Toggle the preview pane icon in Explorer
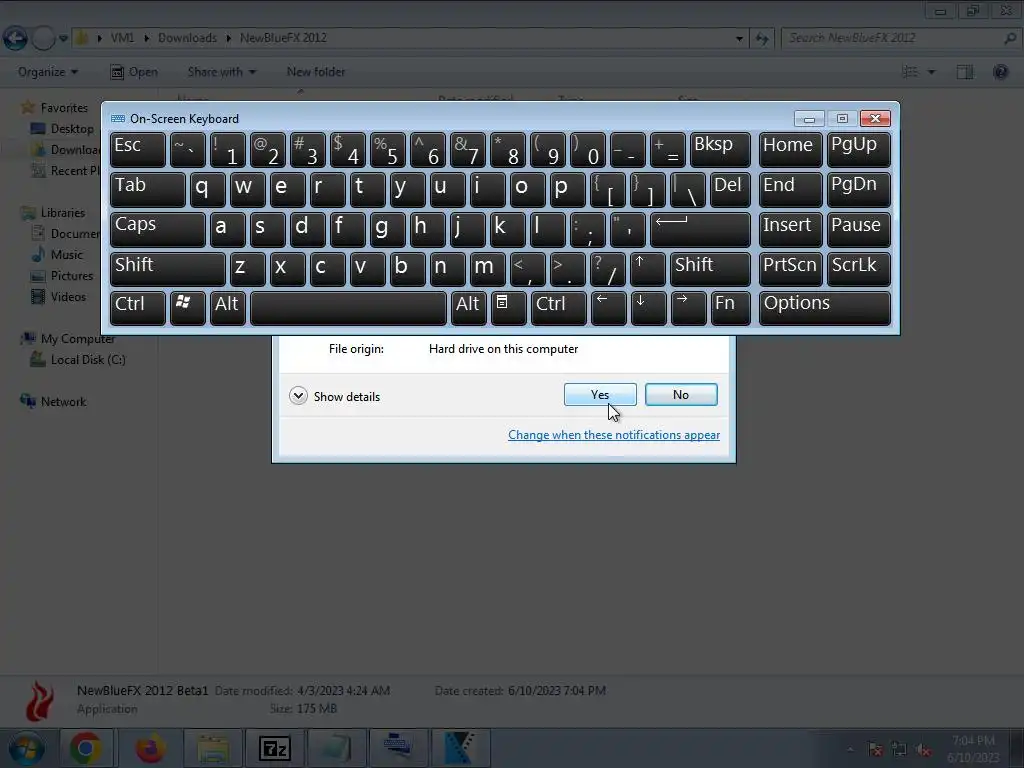The image size is (1024, 768). 965,72
